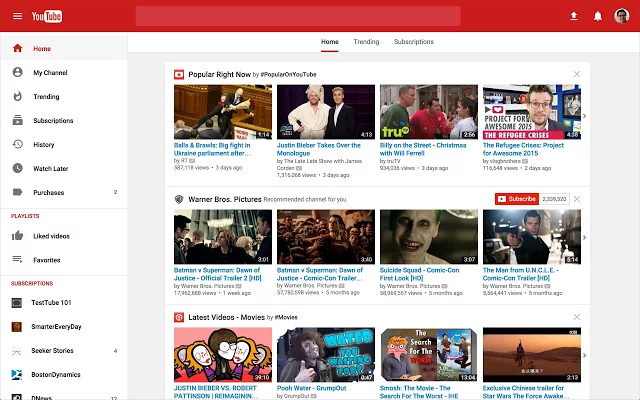This screenshot has width=640, height=400.
Task: Open Suicide Squad Comic-Con First Look link
Action: click(419, 274)
